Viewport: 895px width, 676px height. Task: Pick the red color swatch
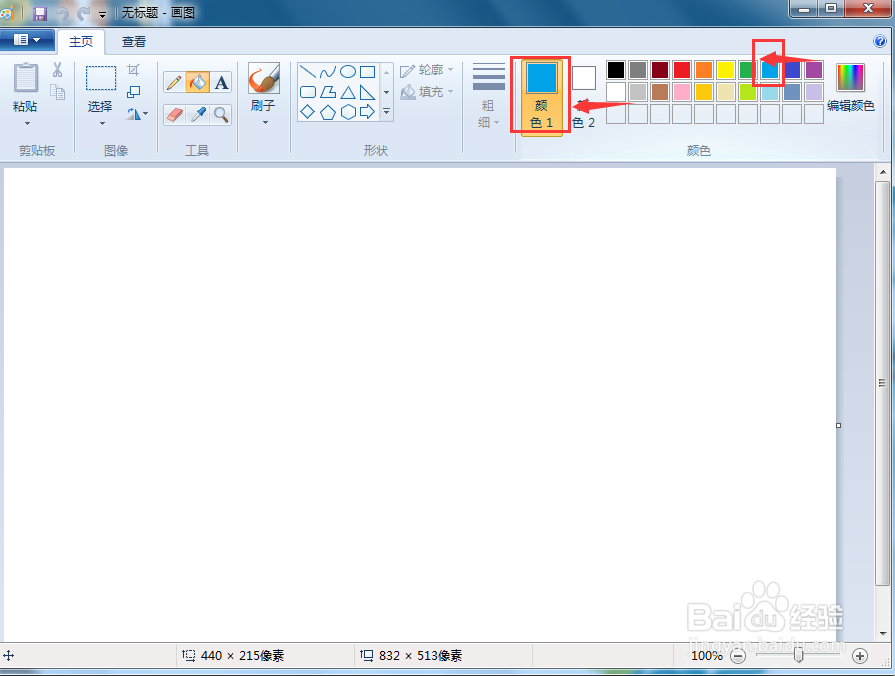(682, 70)
